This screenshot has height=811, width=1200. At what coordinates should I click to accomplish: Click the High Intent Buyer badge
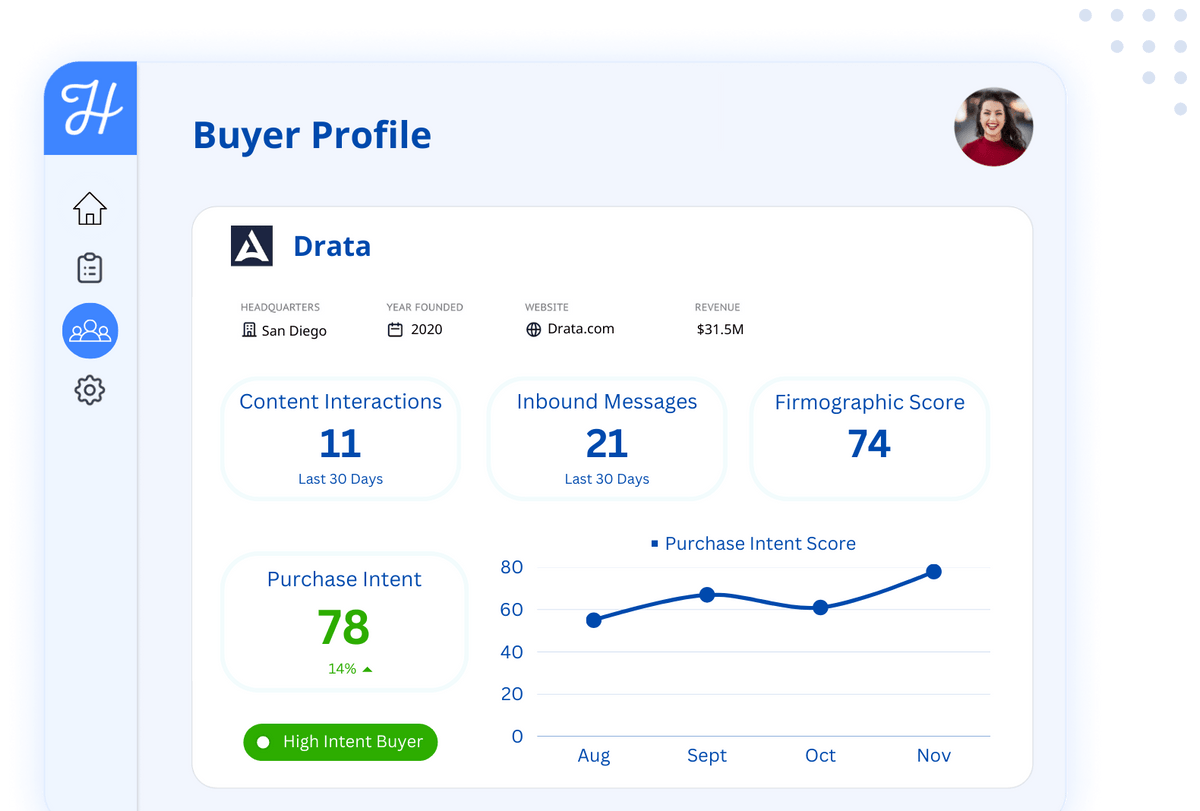tap(340, 742)
